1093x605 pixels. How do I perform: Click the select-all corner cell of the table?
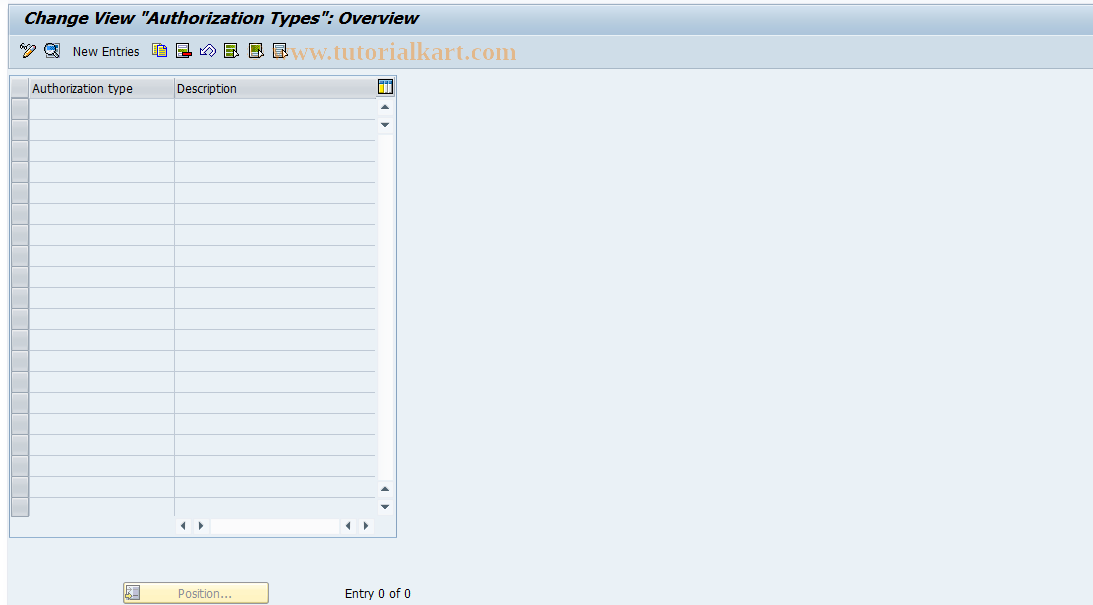[20, 89]
